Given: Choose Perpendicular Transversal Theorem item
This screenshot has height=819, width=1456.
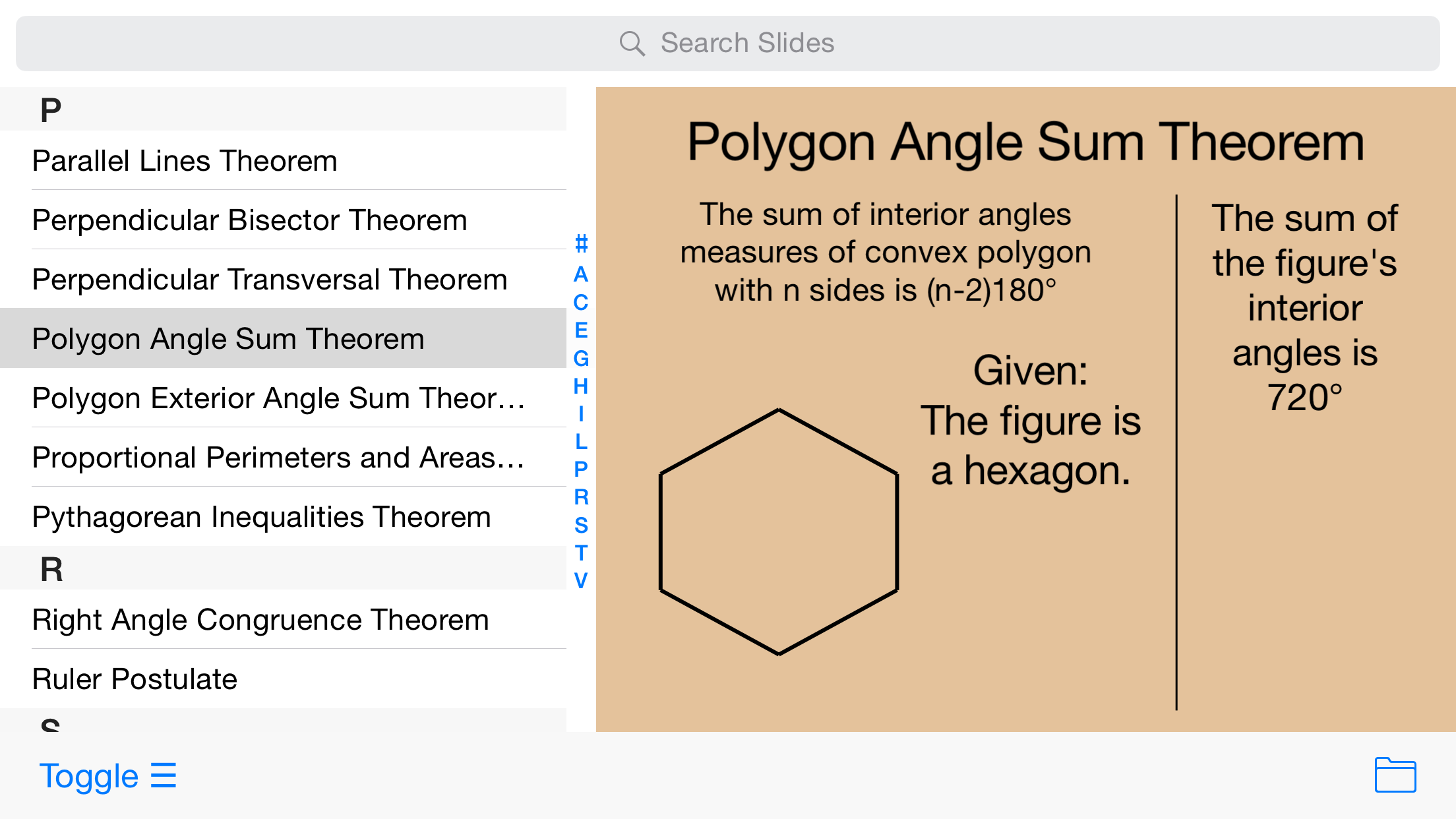Looking at the screenshot, I should (x=270, y=280).
